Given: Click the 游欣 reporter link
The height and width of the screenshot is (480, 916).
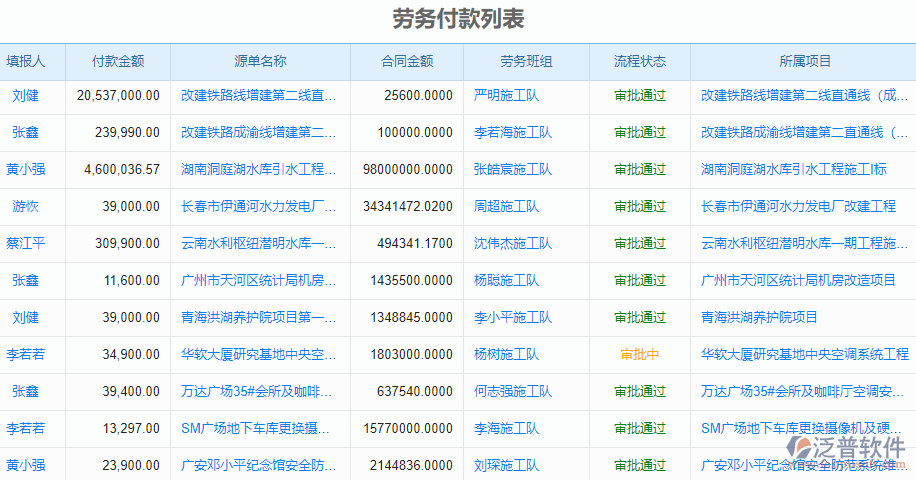Looking at the screenshot, I should 26,207.
